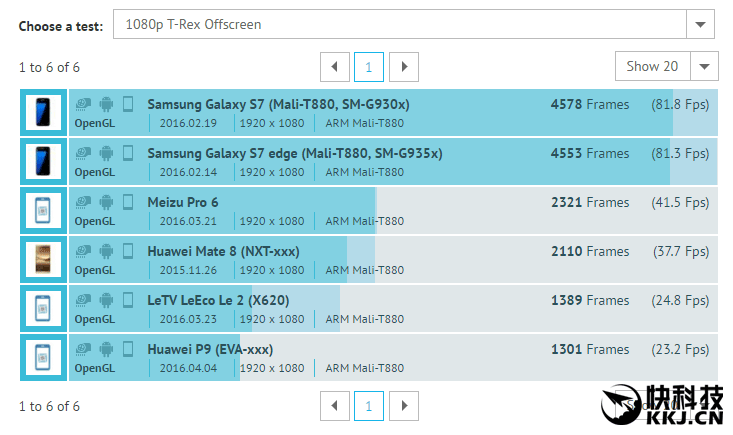Click the Huawei P9 placeholder device image
The image size is (733, 435).
[43, 358]
